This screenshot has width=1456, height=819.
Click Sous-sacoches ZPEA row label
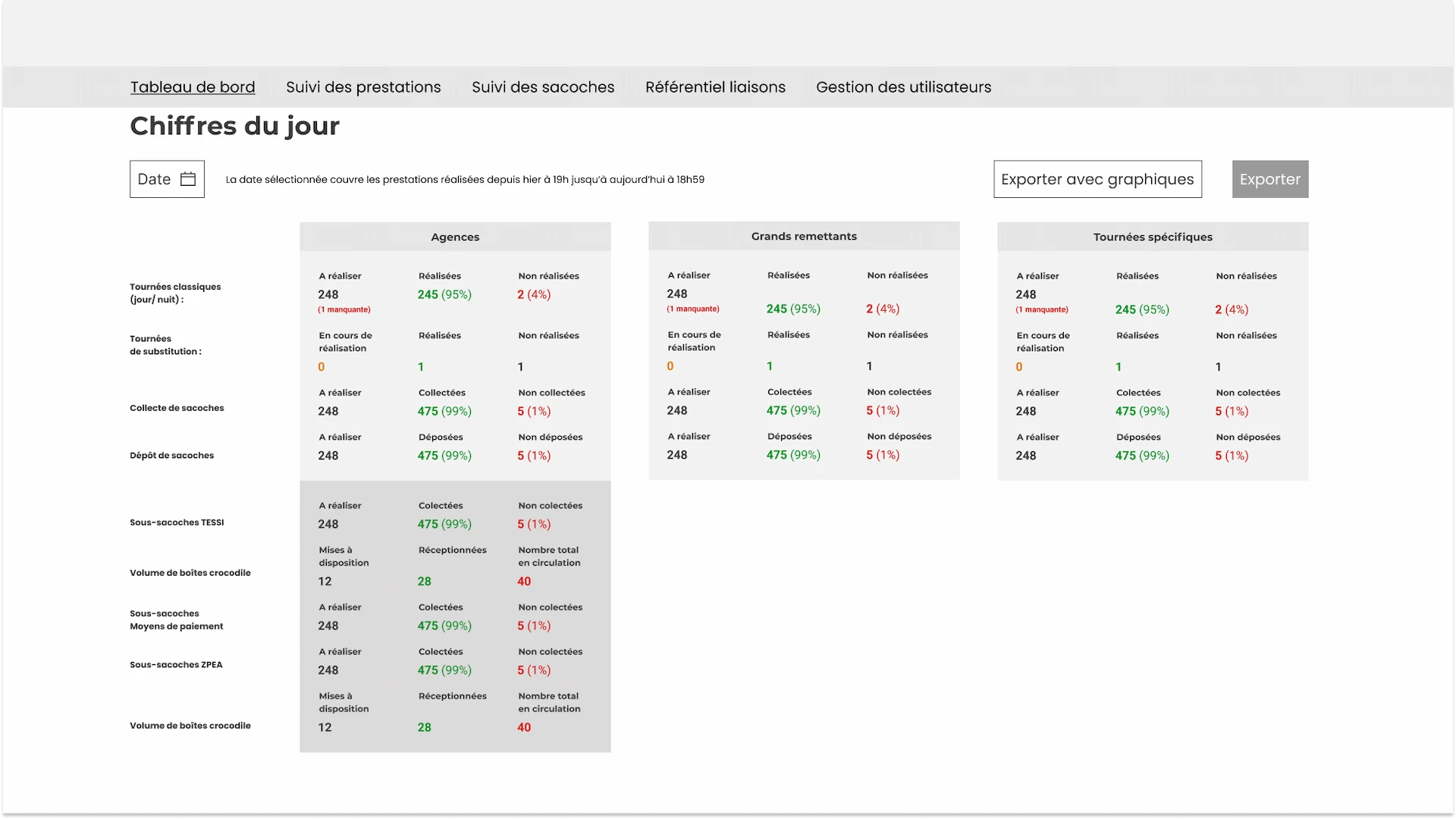(176, 665)
